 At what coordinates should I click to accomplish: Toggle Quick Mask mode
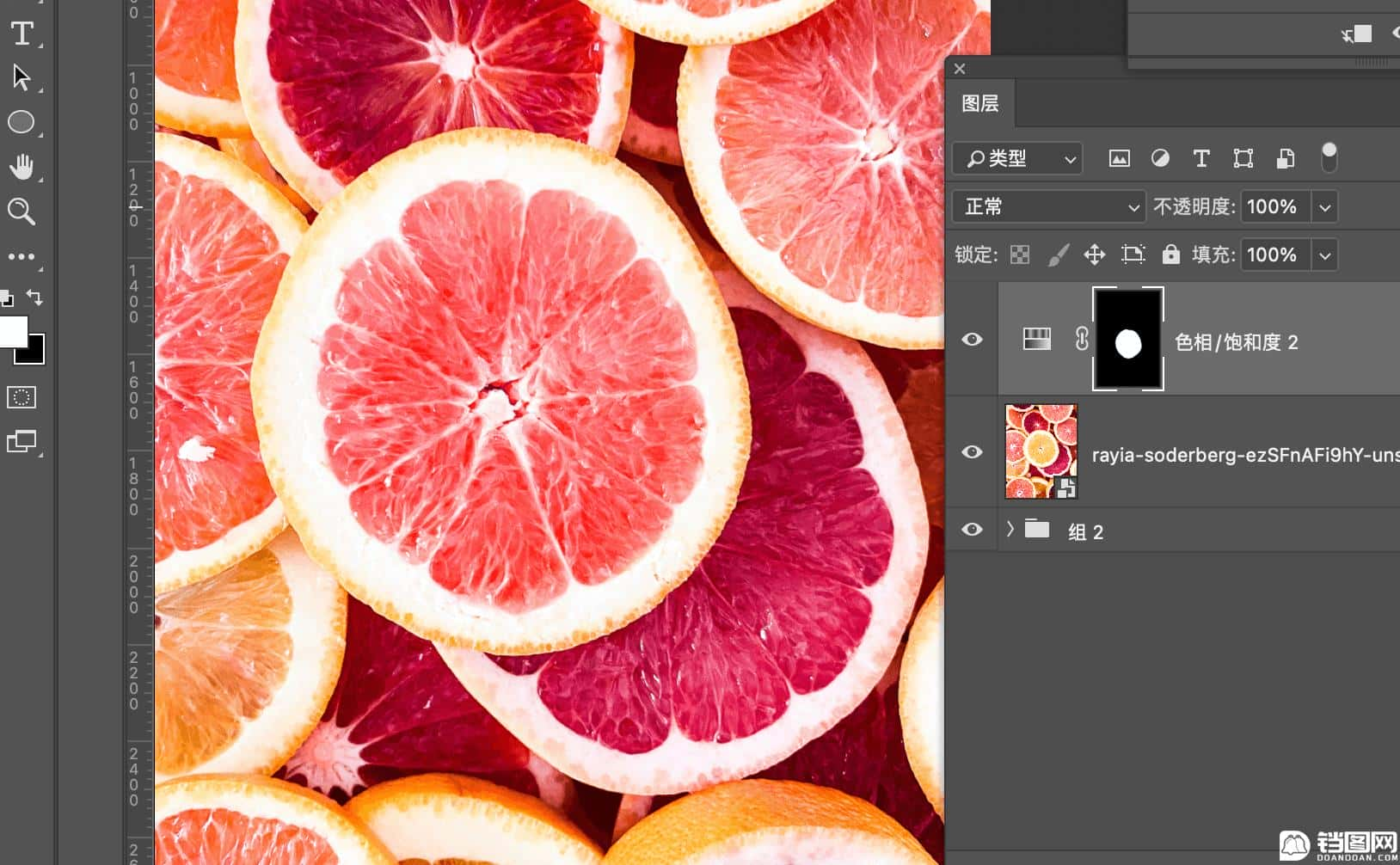(21, 397)
